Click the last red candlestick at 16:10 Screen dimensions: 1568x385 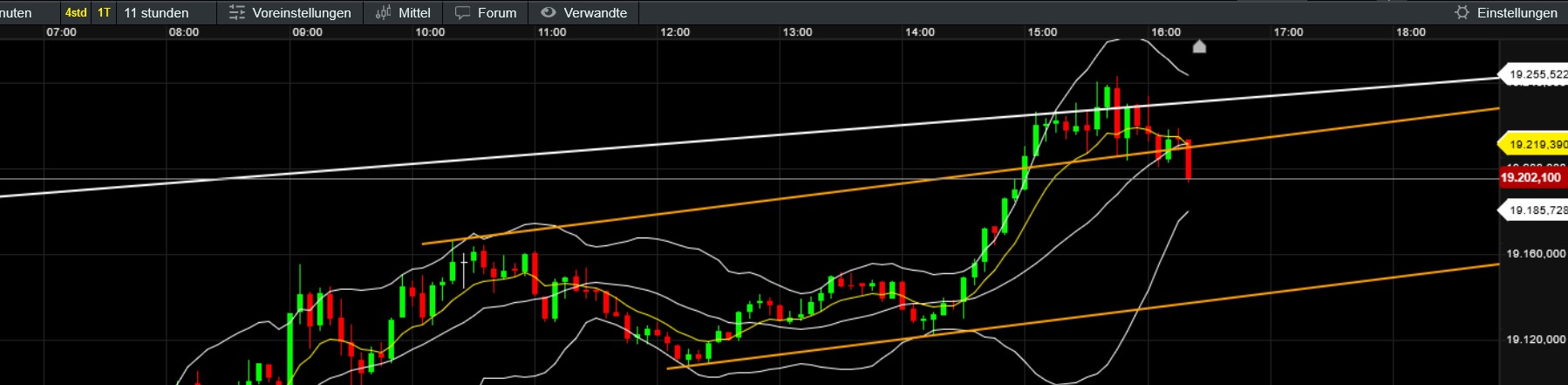1189,160
